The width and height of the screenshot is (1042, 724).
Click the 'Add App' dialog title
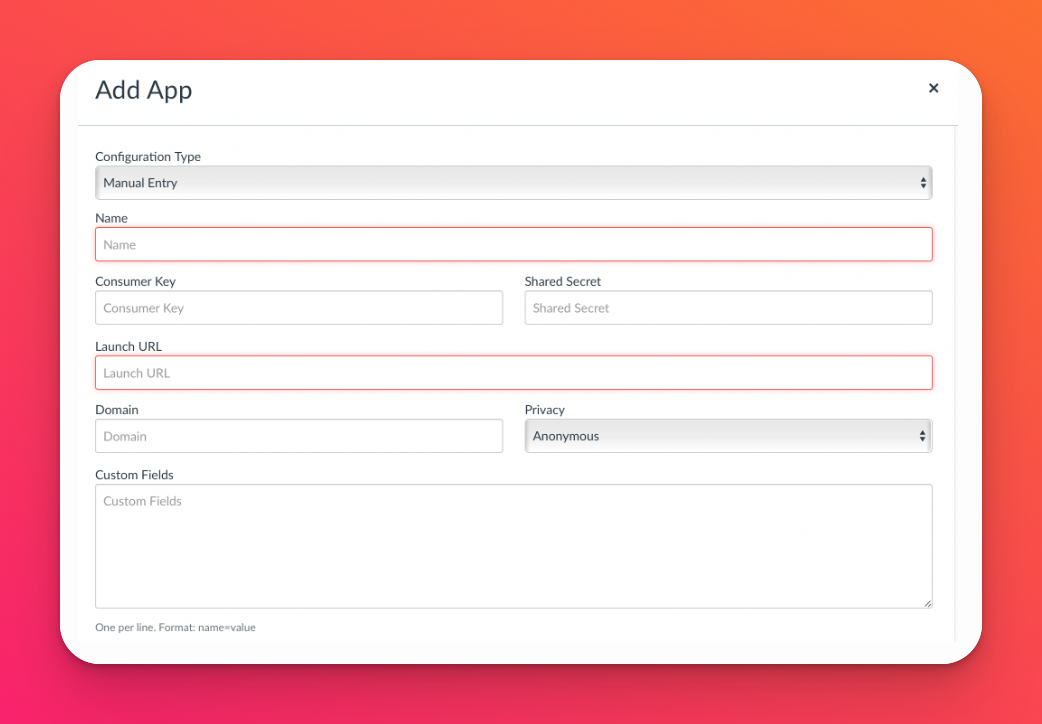pos(144,90)
